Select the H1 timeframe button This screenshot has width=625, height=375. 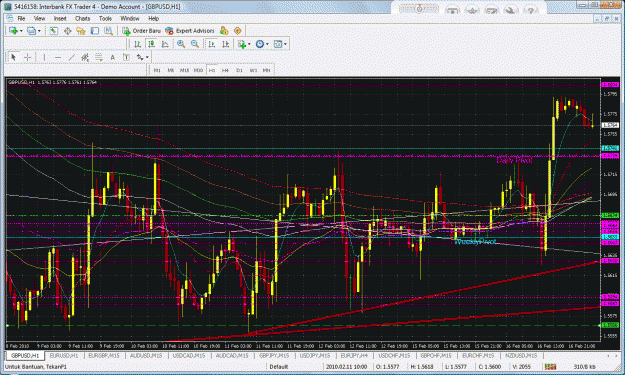[212, 70]
